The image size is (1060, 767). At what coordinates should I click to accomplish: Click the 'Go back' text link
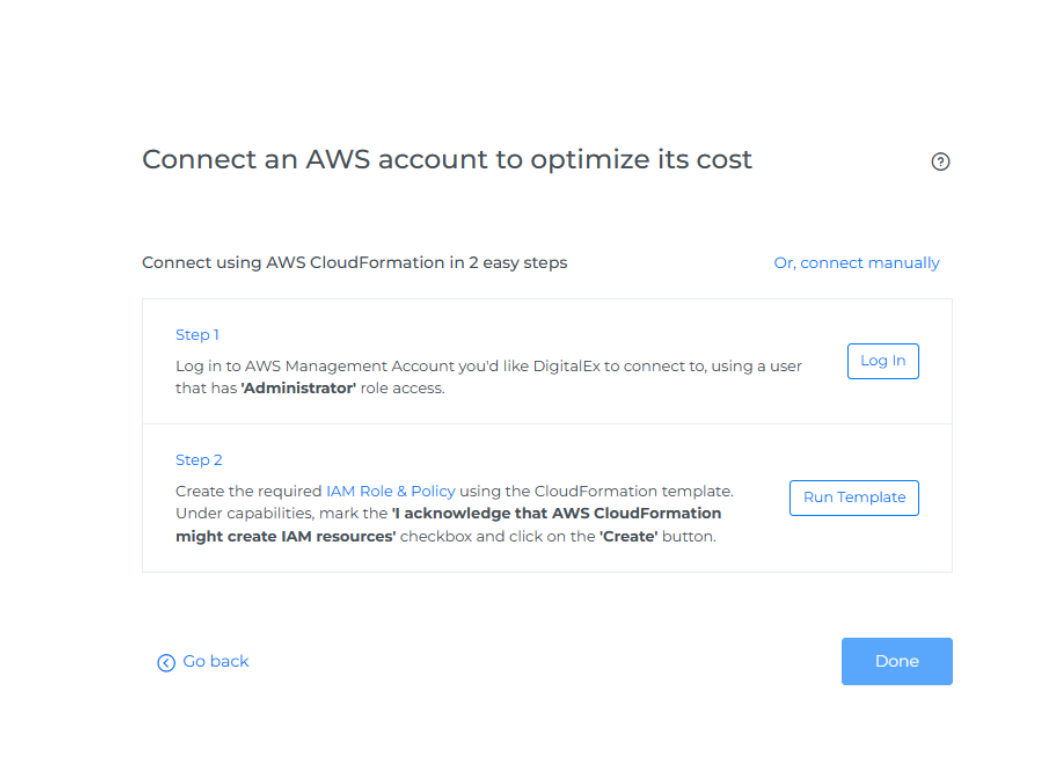[216, 661]
